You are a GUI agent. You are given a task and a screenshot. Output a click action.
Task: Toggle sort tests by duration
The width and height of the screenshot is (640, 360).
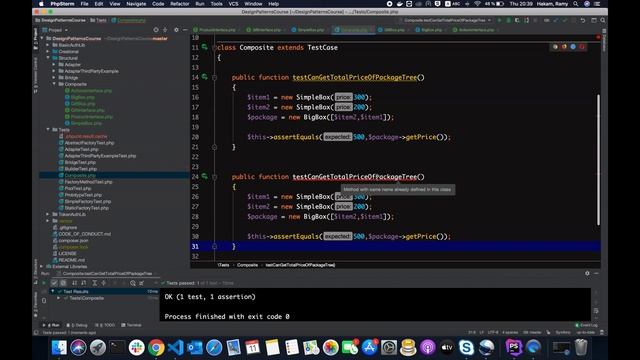84,283
